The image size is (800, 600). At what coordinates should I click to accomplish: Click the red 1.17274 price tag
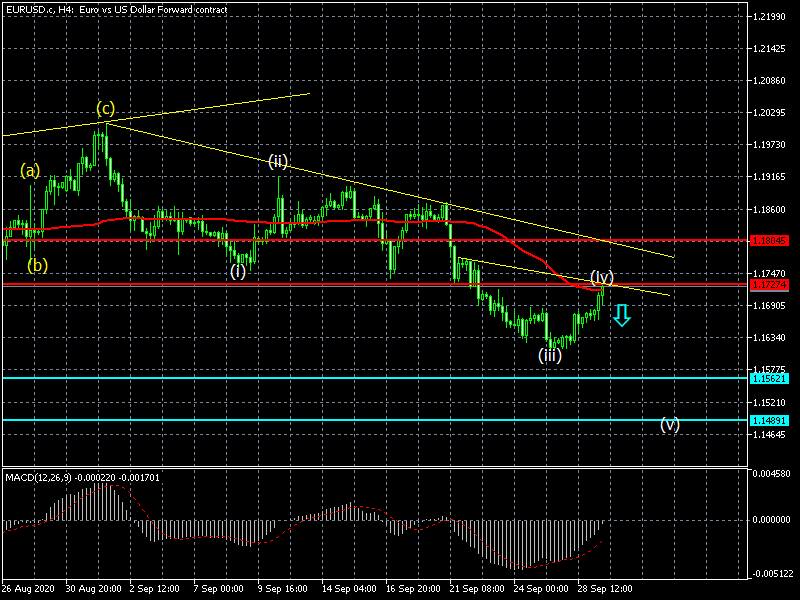tap(775, 285)
